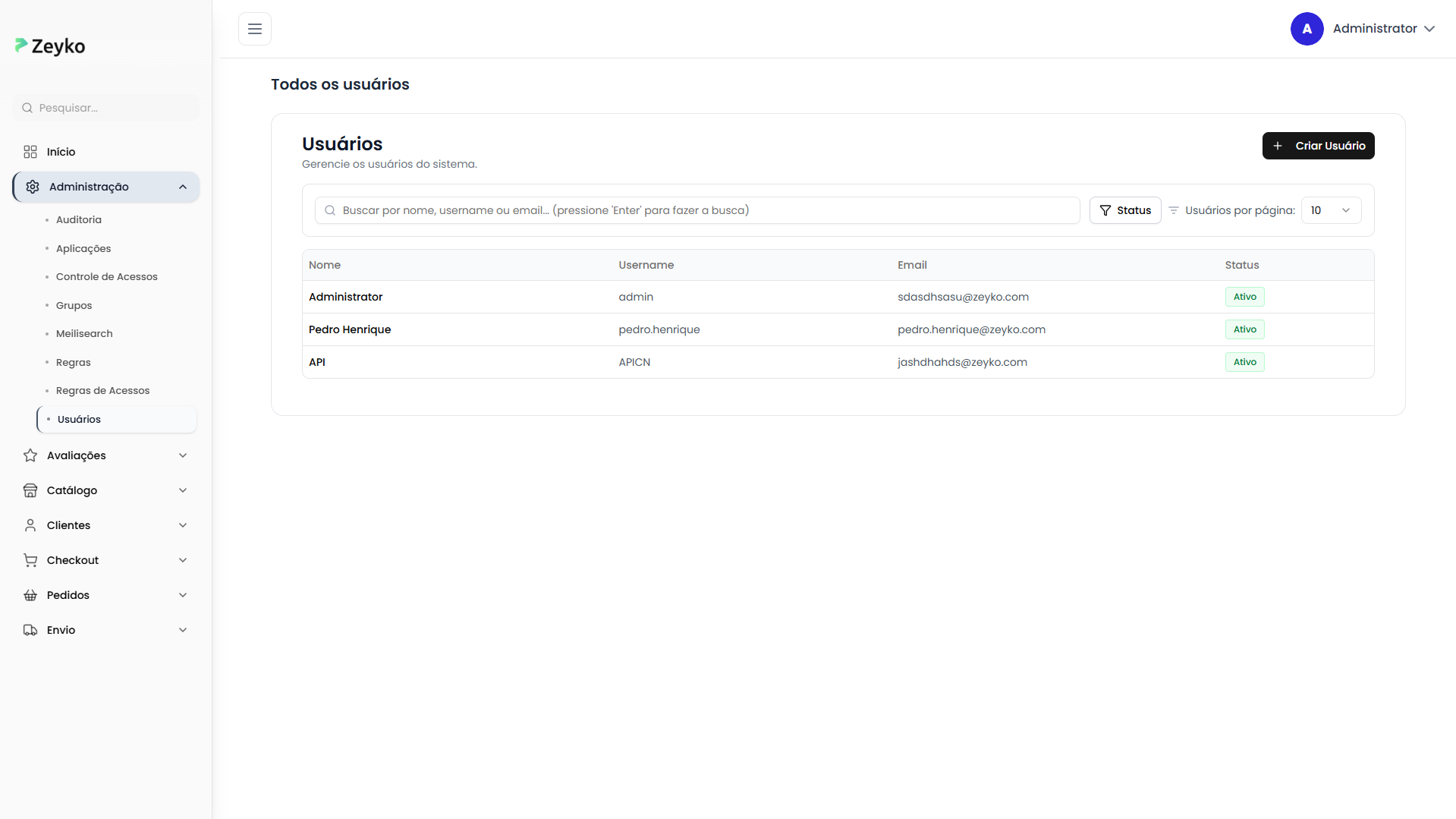
Task: Click the Avaliações star icon
Action: pos(30,455)
